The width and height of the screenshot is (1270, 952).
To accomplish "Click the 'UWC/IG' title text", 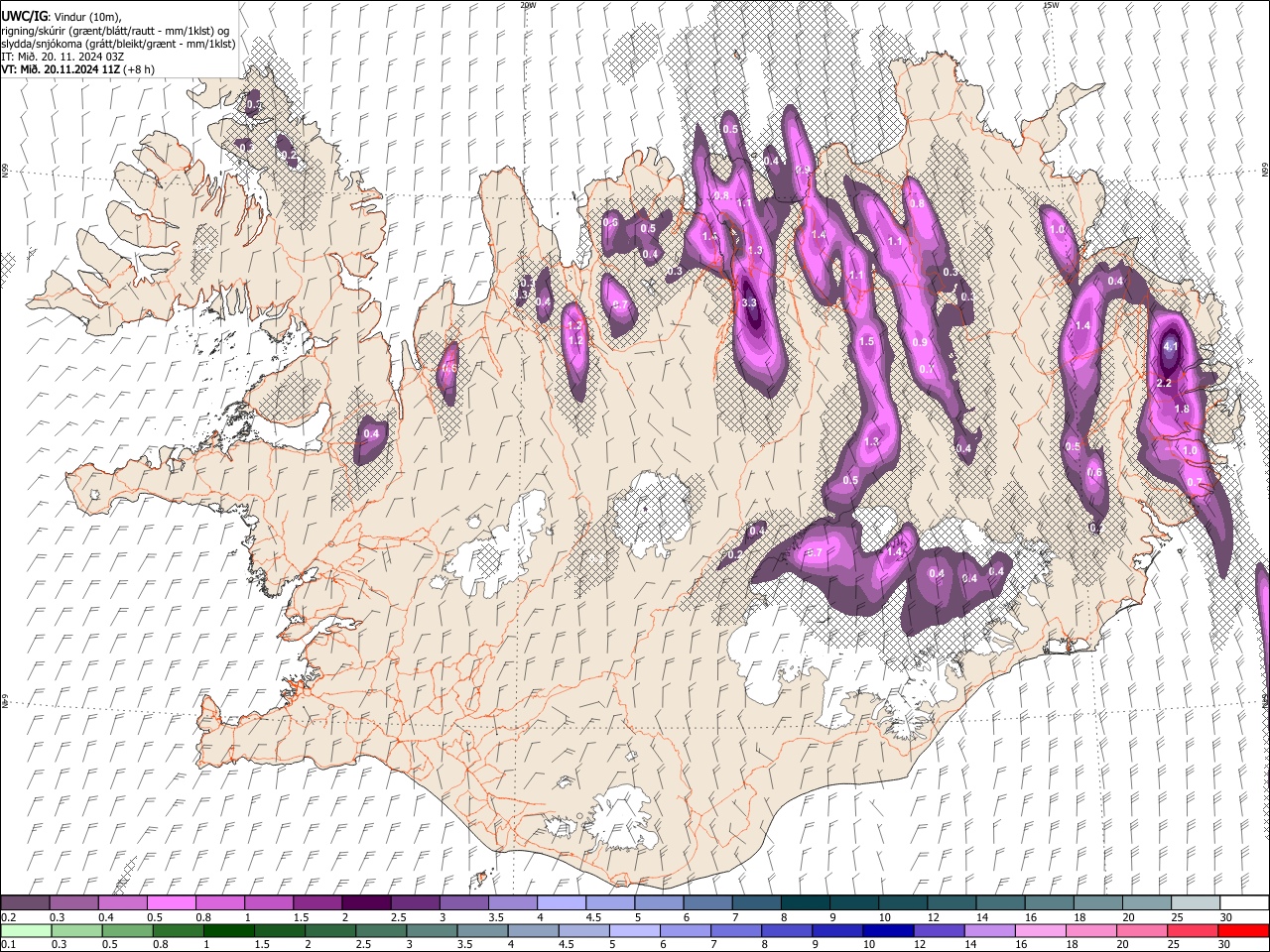I will [x=23, y=17].
